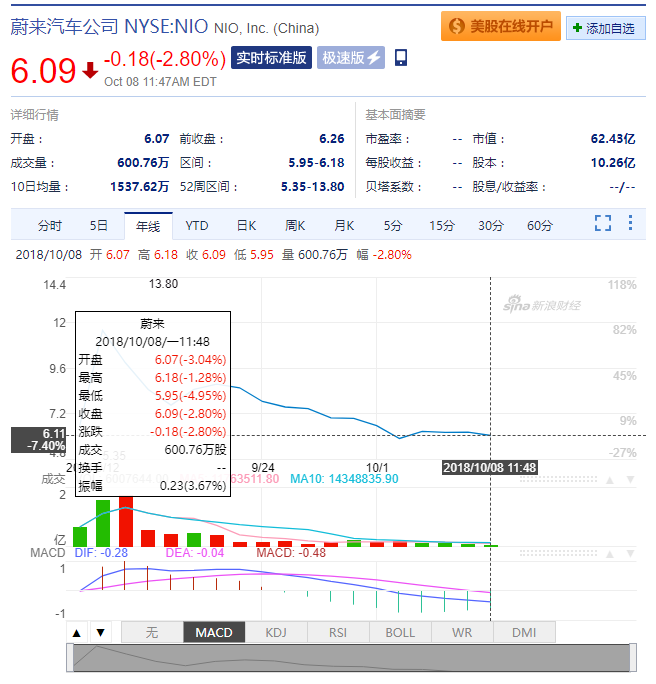This screenshot has width=656, height=684.
Task: Click the up arrow beside volume panel
Action: tap(610, 480)
